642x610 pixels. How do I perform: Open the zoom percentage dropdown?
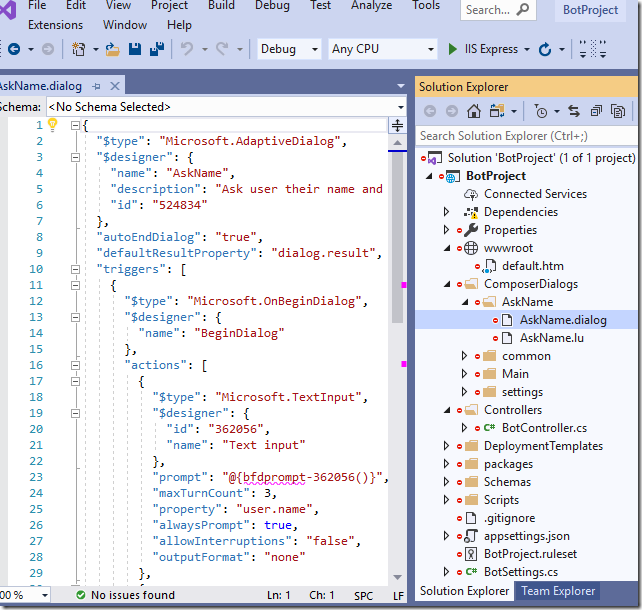point(45,595)
